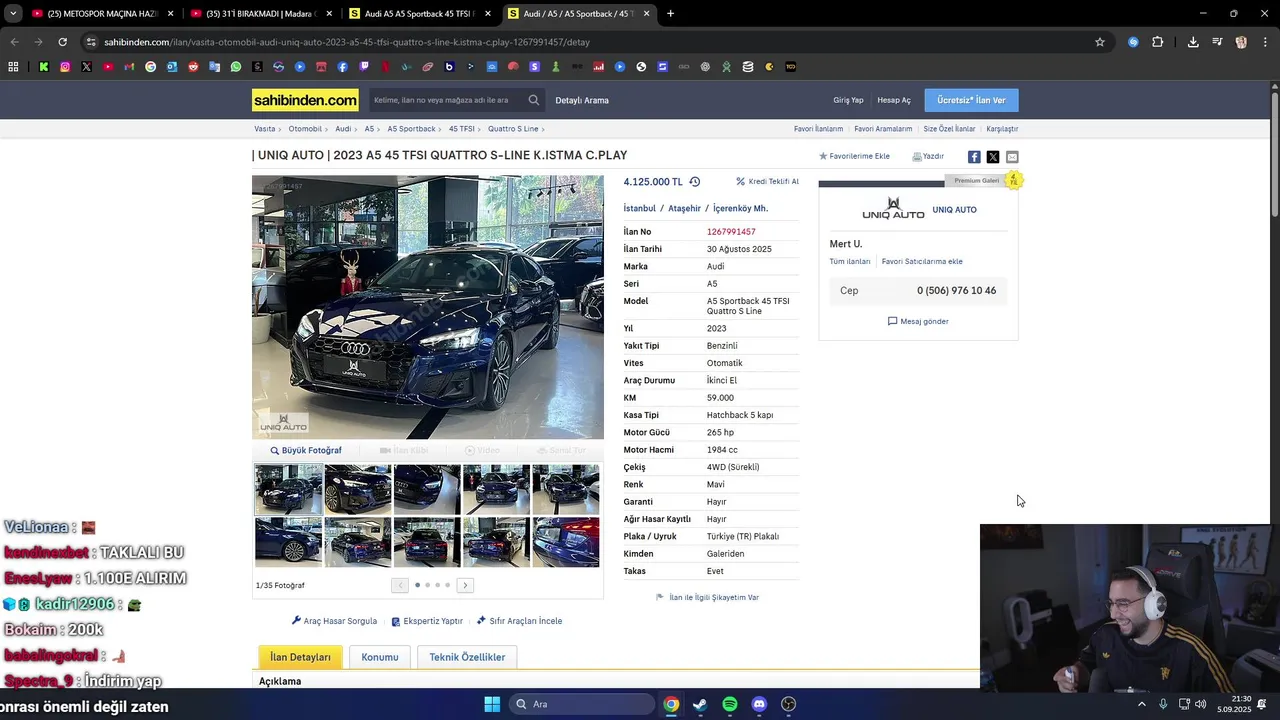
Task: Open Spotify from the taskbar
Action: tap(730, 704)
